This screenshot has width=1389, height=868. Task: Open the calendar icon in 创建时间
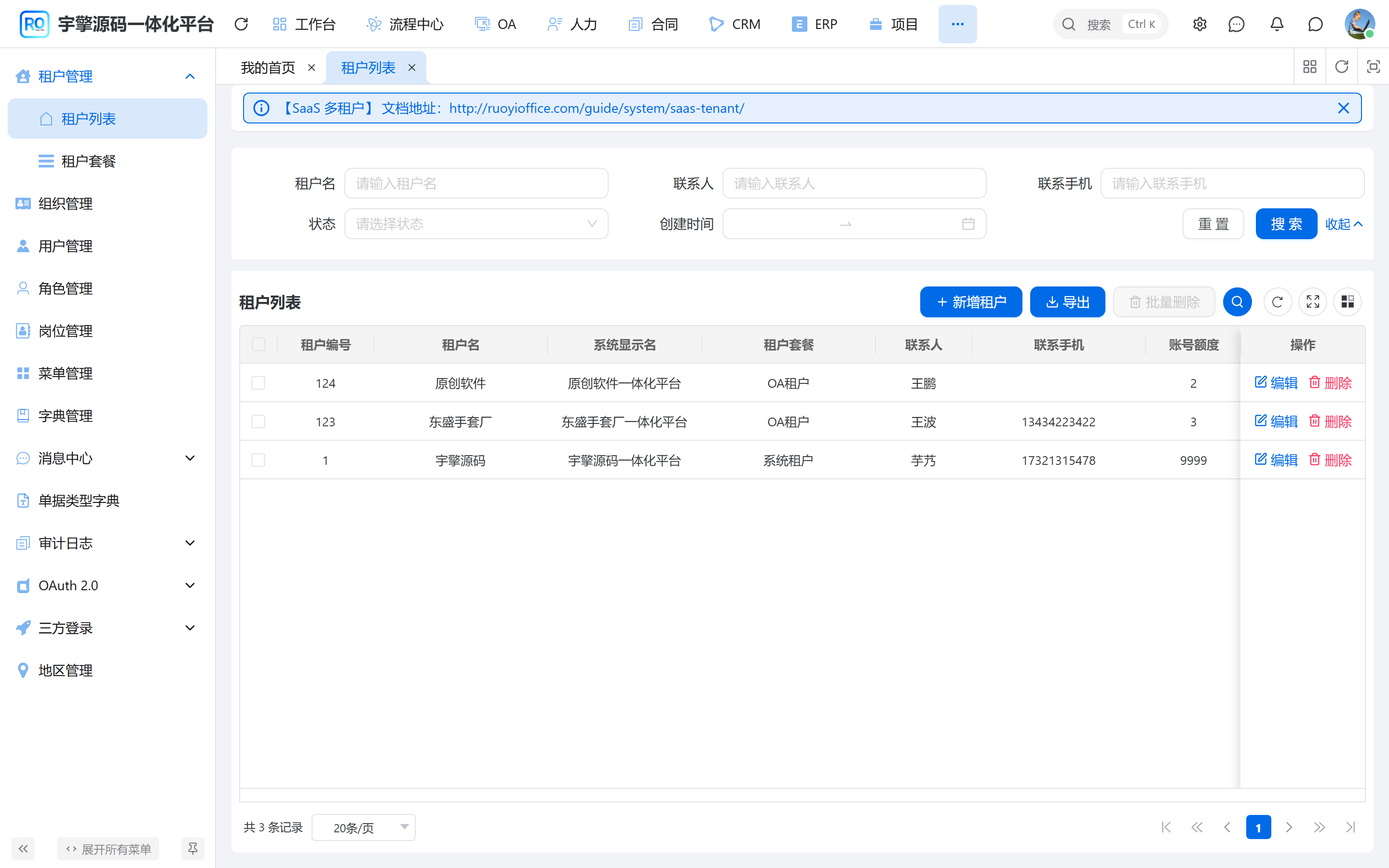968,224
